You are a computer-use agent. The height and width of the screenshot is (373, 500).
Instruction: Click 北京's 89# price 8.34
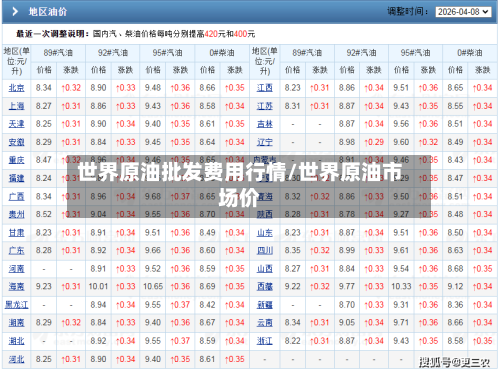point(44,88)
